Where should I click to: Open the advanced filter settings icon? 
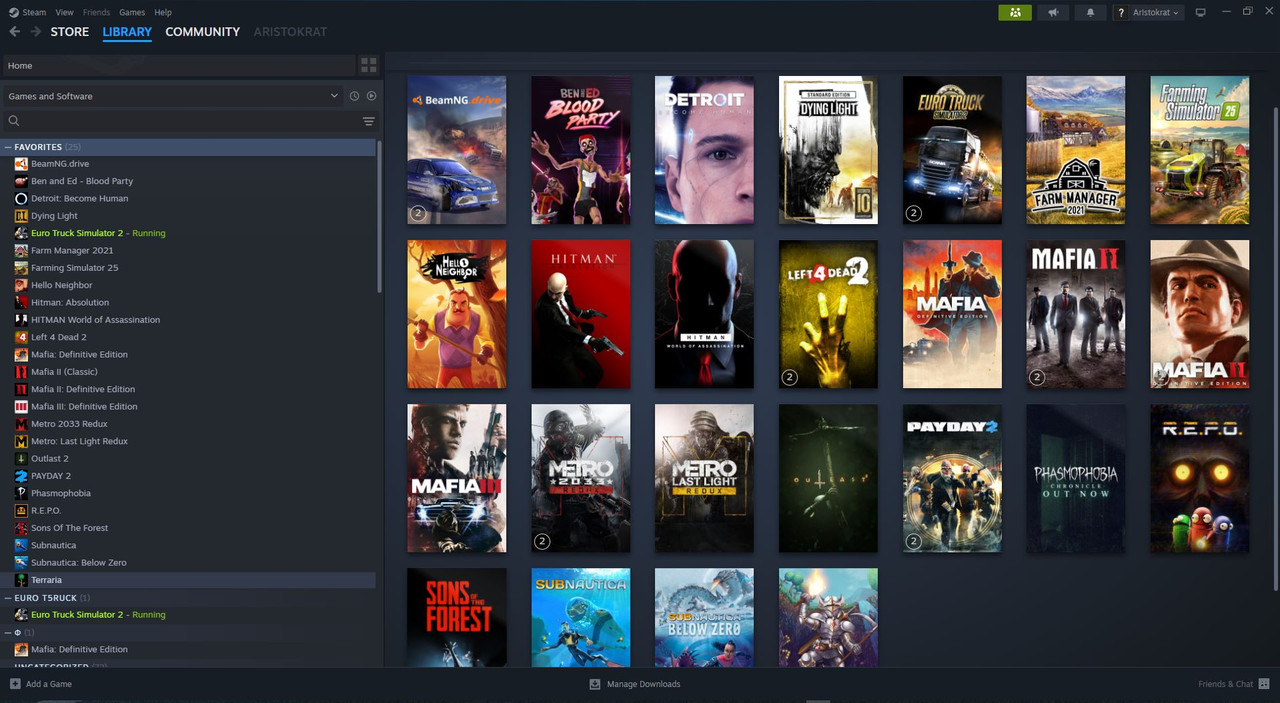click(x=369, y=121)
